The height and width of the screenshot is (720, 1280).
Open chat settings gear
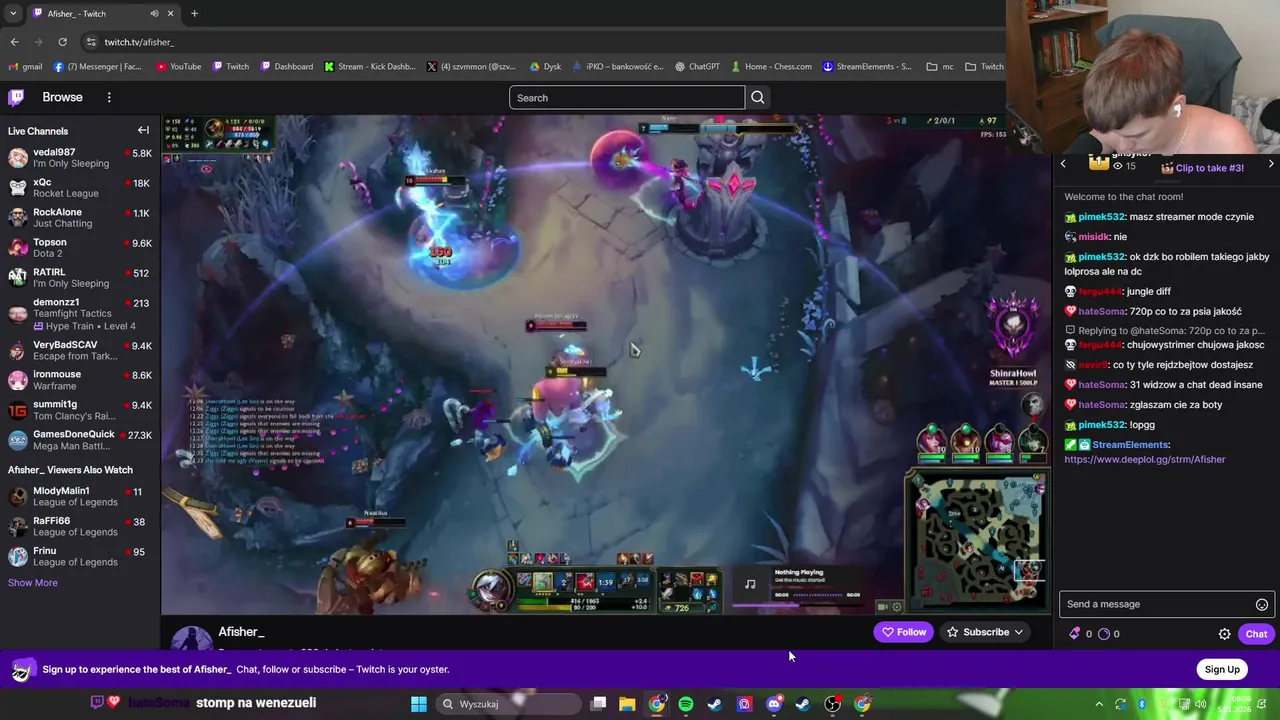tap(1224, 634)
